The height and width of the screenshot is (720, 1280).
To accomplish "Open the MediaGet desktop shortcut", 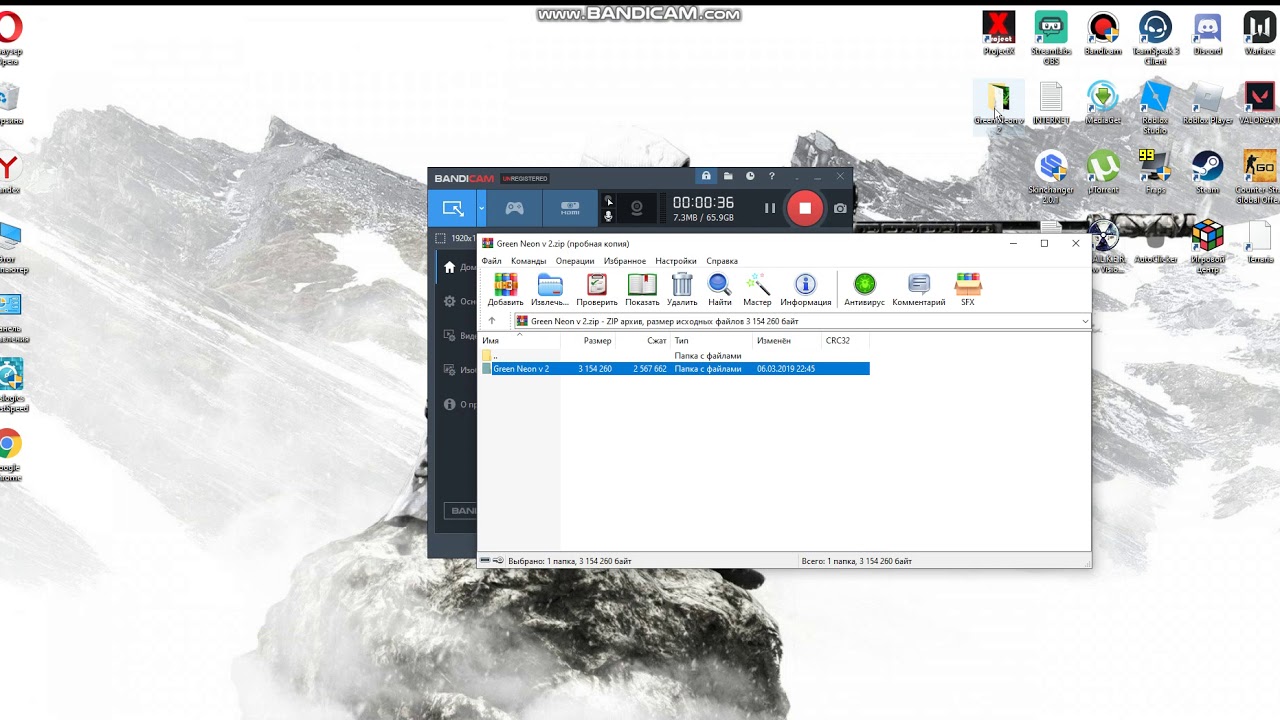I will pyautogui.click(x=1103, y=103).
